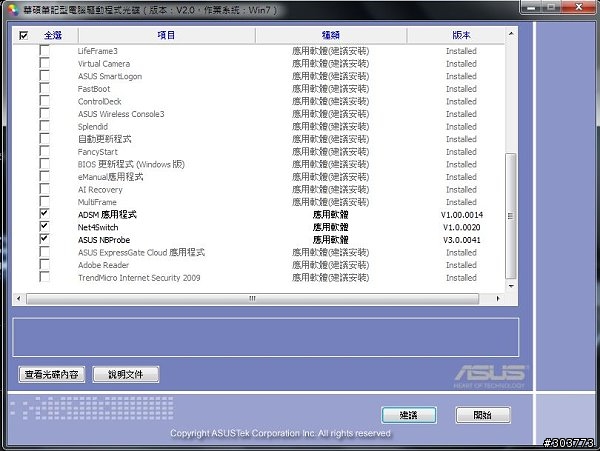Select the Splendid item name
This screenshot has height=451, width=600.
tap(93, 127)
